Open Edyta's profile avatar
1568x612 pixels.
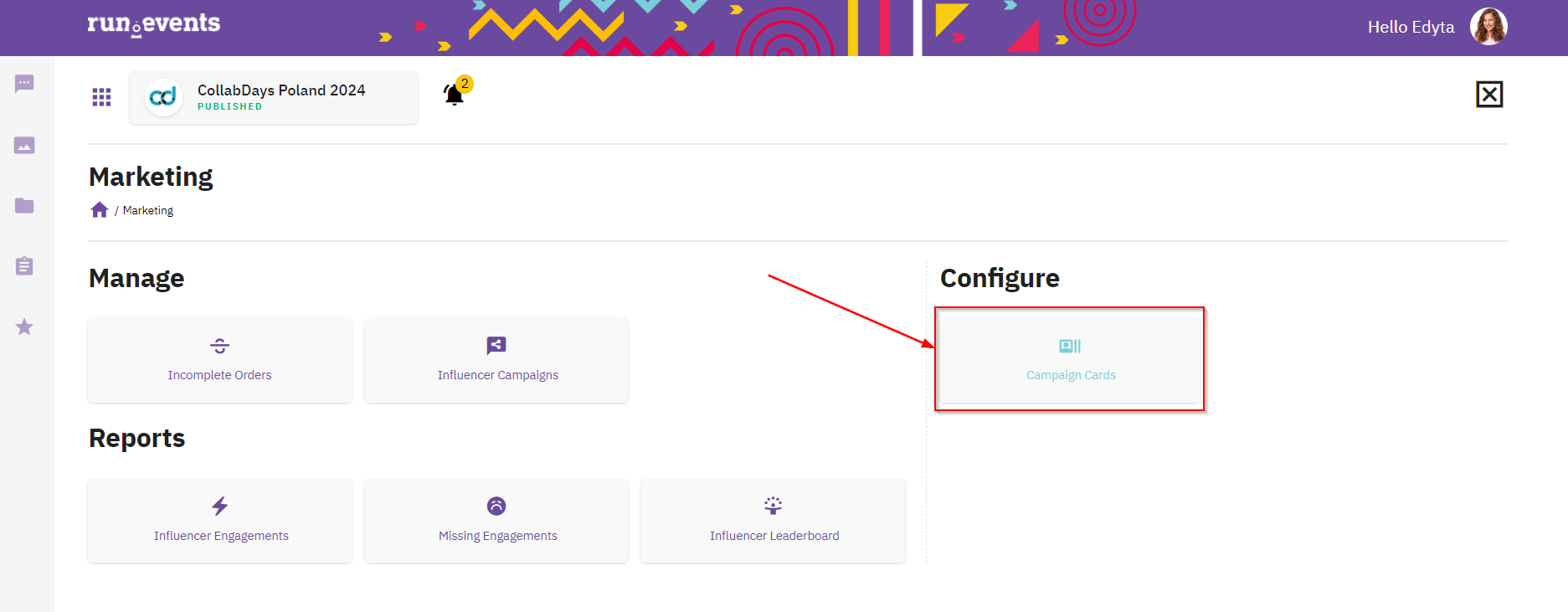tap(1488, 27)
